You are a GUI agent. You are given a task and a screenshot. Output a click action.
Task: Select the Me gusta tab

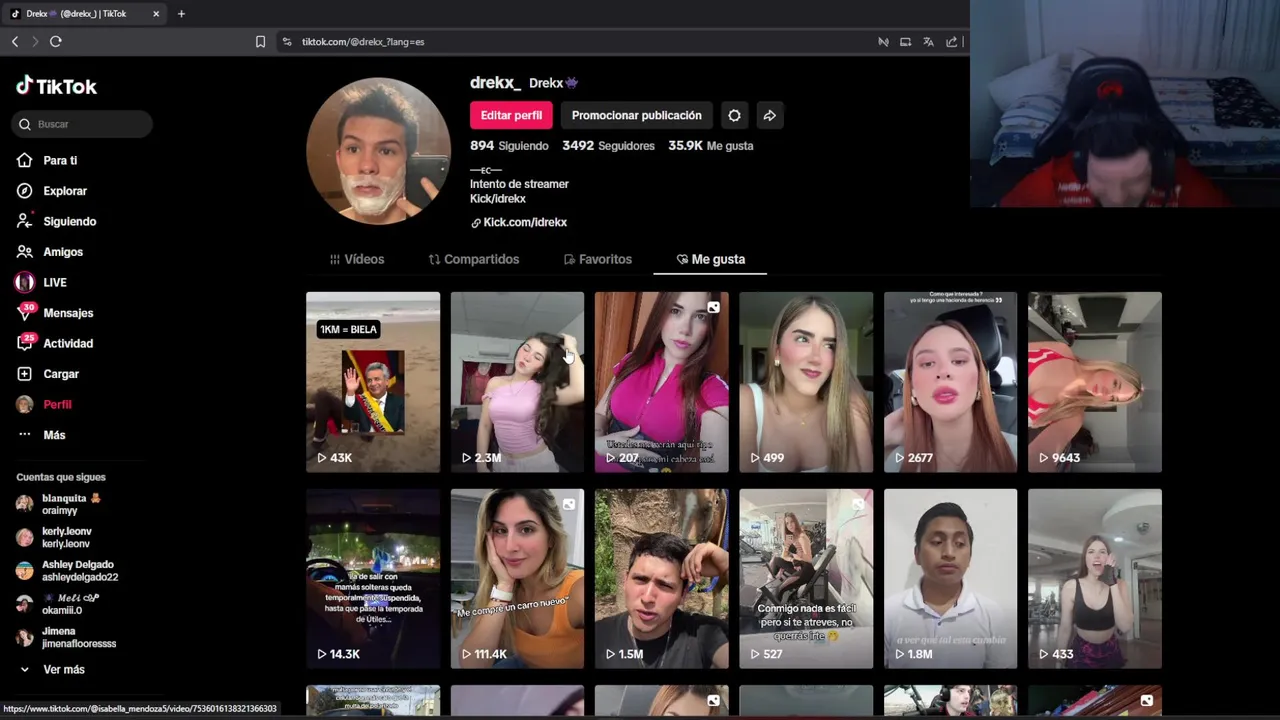point(711,259)
